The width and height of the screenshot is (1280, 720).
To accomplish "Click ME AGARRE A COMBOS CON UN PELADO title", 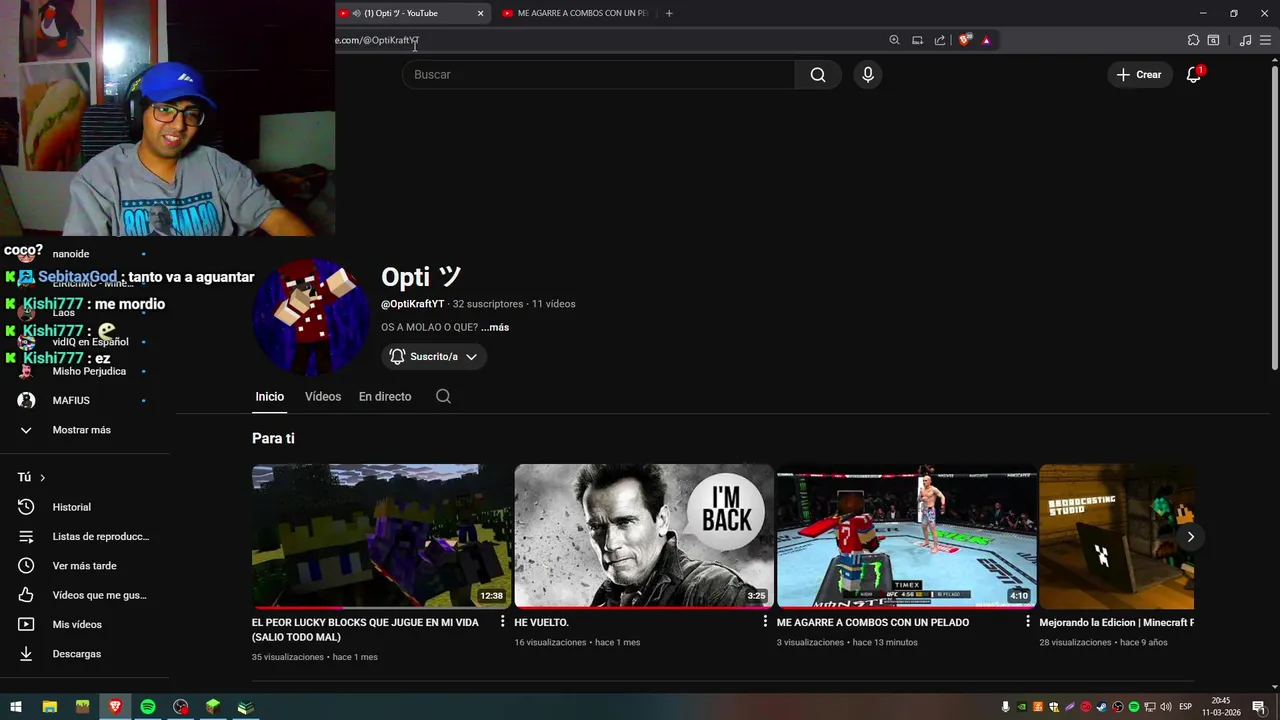I will coord(873,622).
